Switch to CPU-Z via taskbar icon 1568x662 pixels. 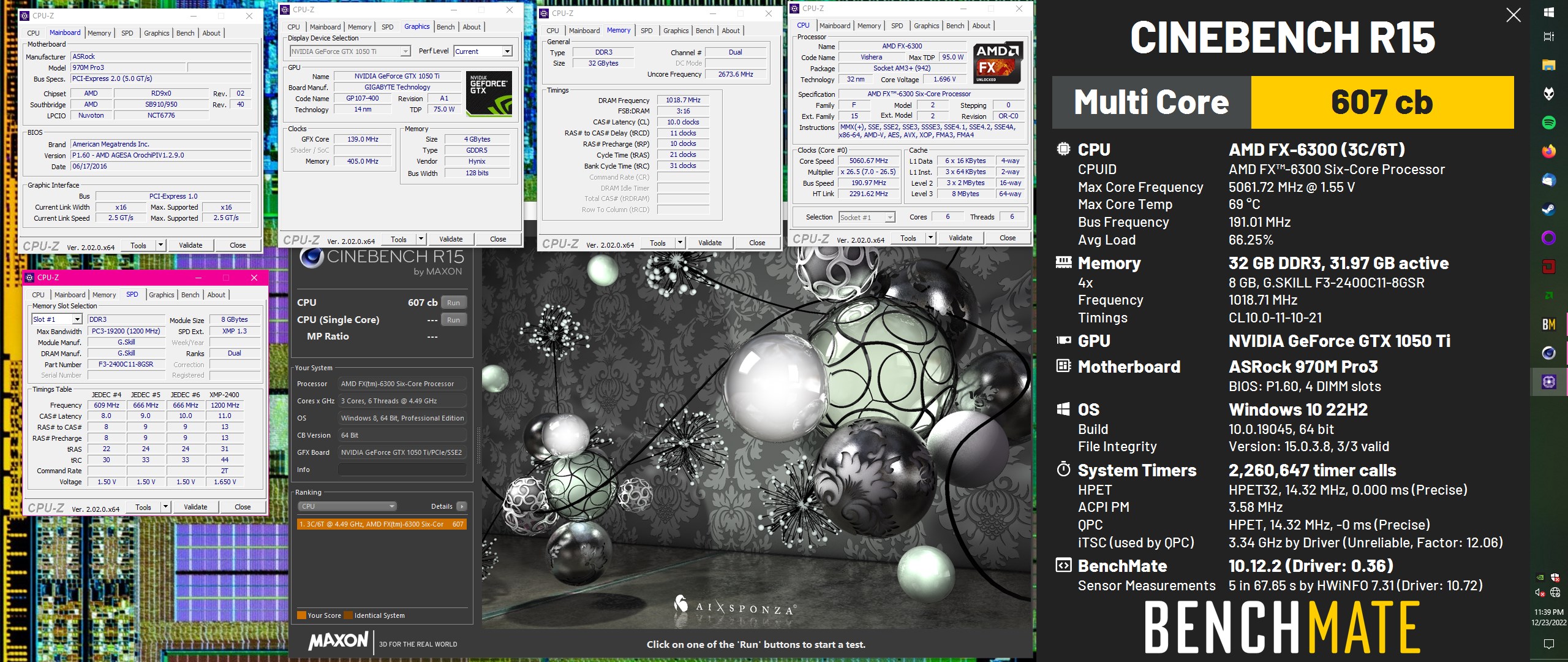(1548, 382)
